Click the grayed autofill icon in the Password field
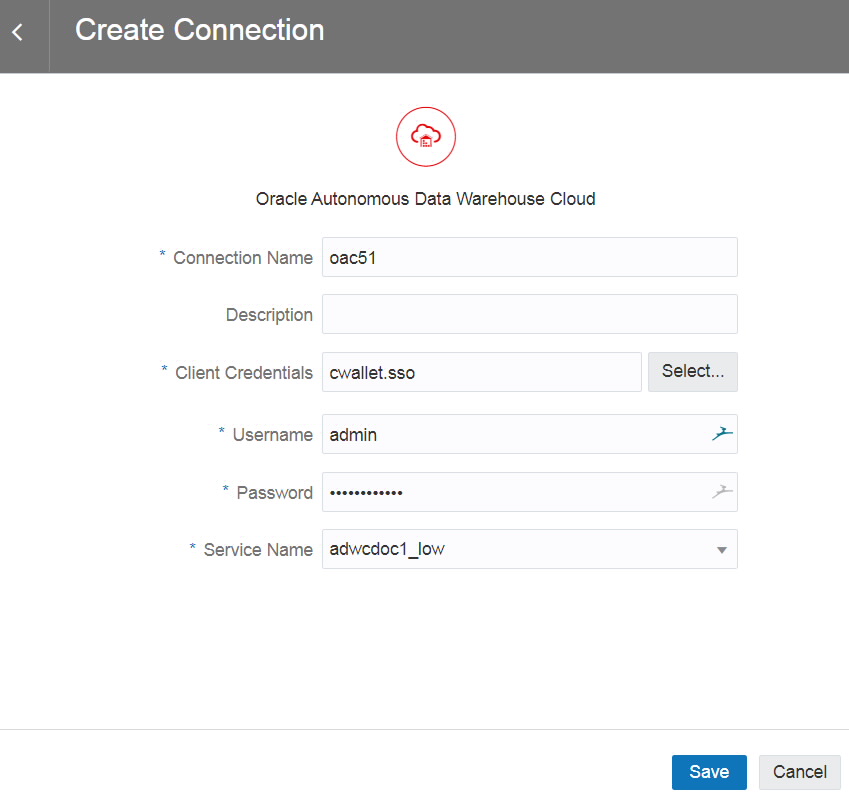 tap(723, 492)
